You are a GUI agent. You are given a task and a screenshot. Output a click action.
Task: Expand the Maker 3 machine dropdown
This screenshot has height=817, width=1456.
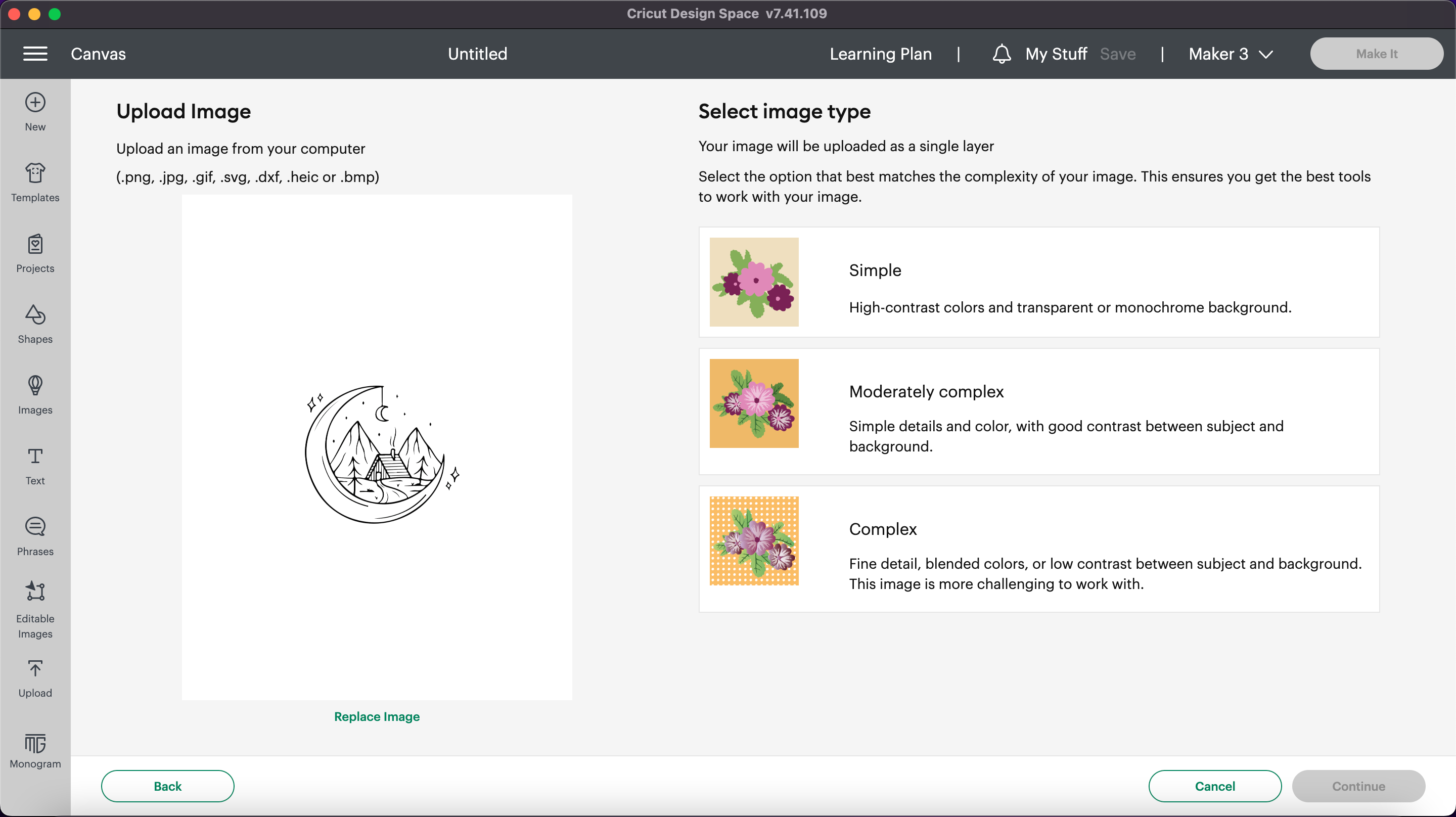[x=1231, y=54]
